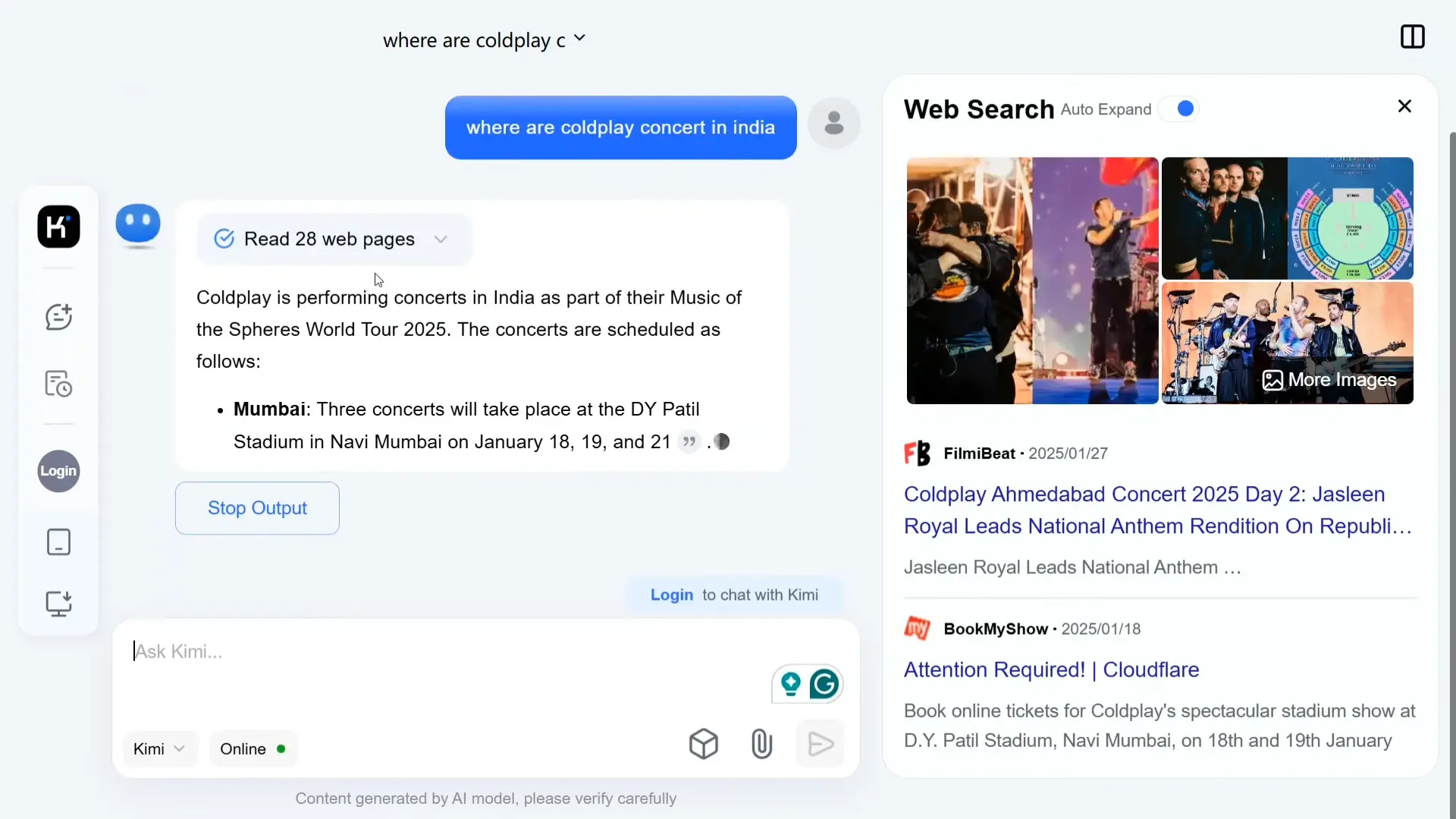1456x819 pixels.
Task: Open Coldplay Ahmedabad Concert 2025 Day 2 article
Action: [1158, 510]
